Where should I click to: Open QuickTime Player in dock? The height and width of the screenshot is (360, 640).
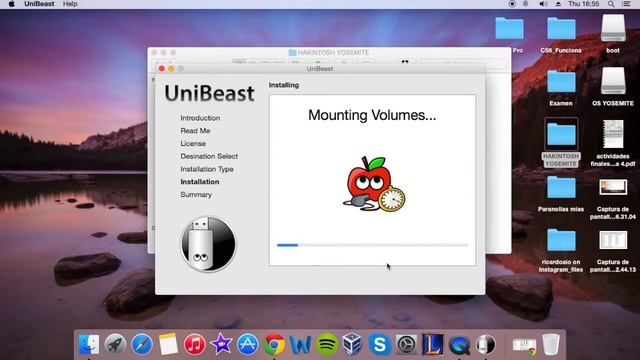tap(459, 344)
